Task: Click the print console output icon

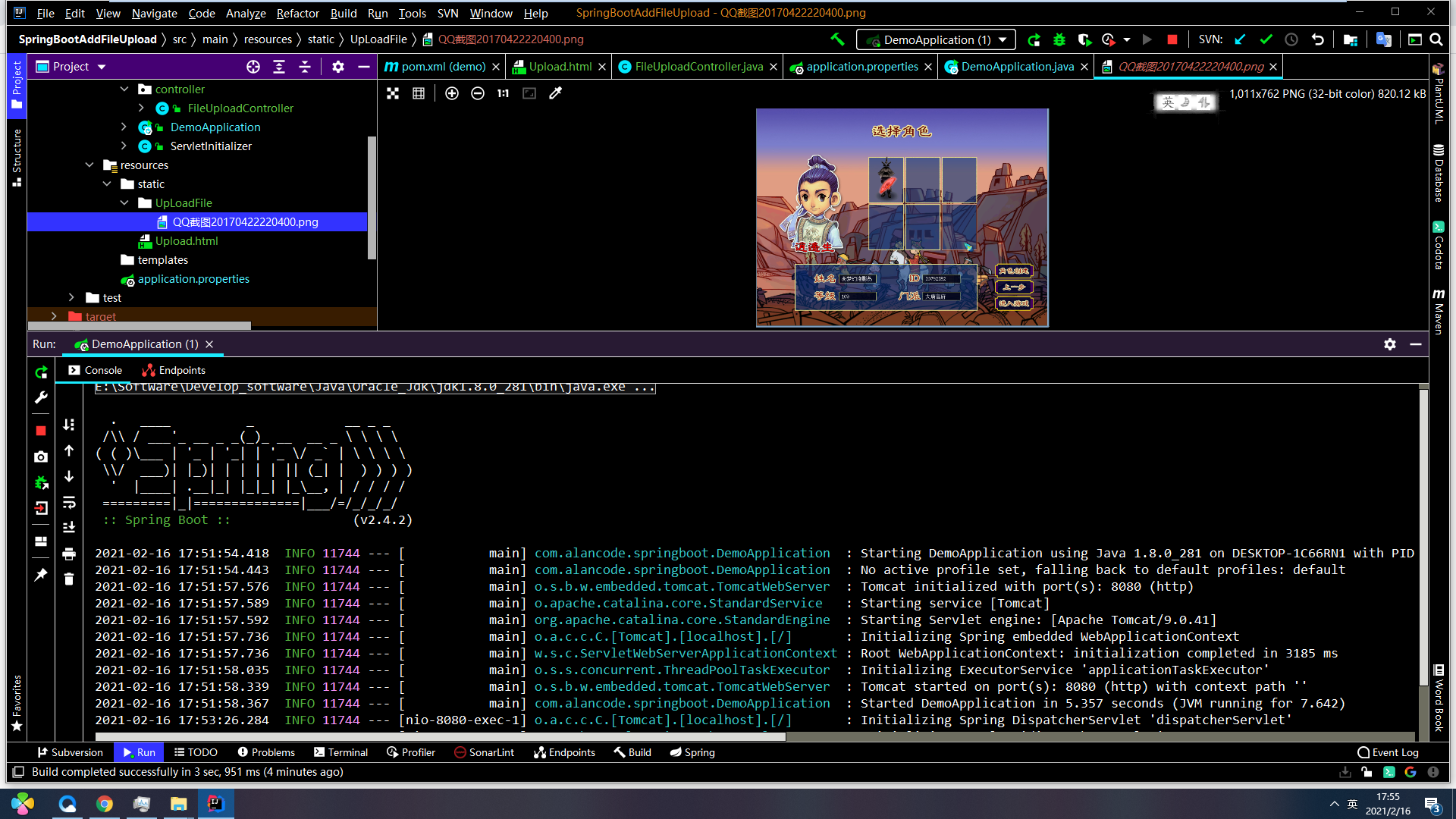Action: coord(69,554)
